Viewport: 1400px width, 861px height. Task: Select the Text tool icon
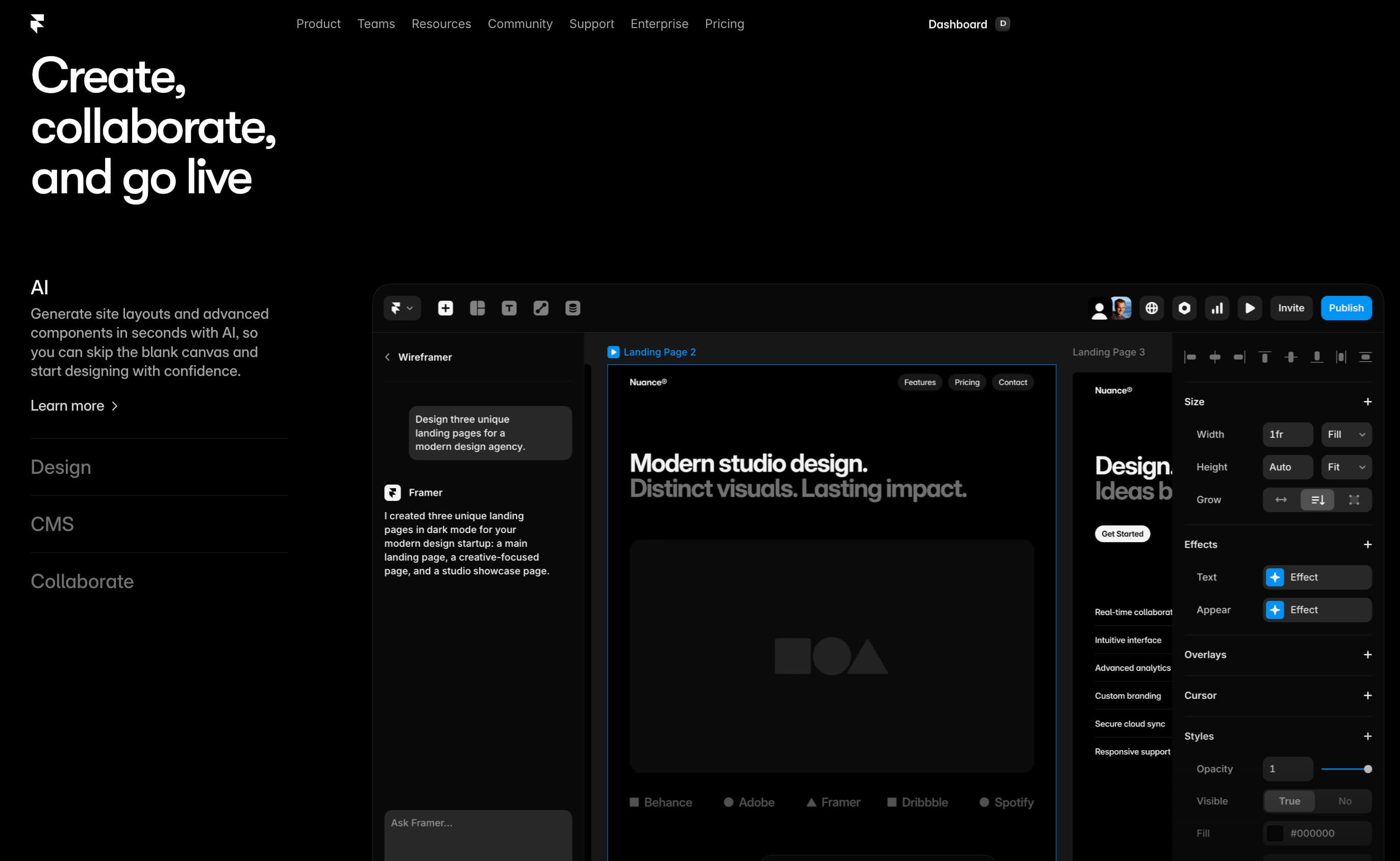pyautogui.click(x=509, y=308)
